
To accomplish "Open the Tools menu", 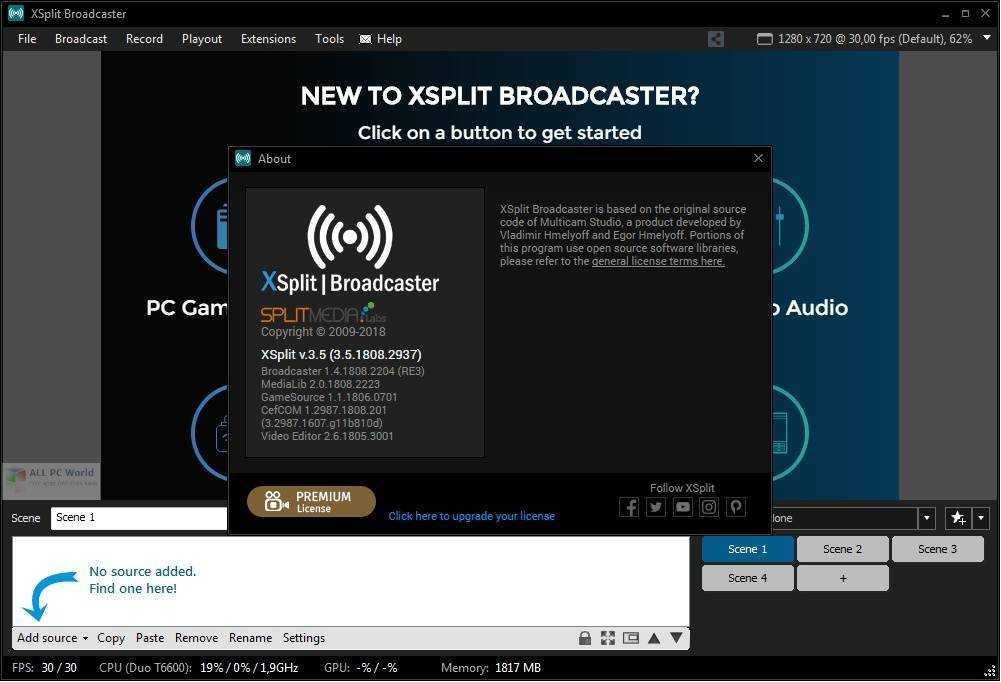I will pyautogui.click(x=329, y=39).
